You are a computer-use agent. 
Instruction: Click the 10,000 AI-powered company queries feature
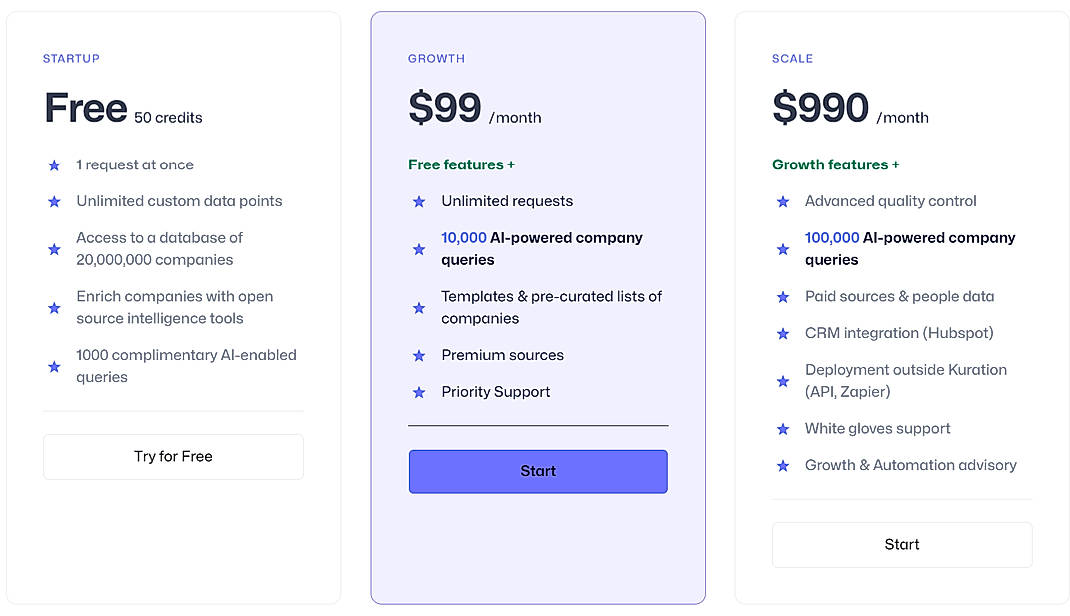(541, 248)
